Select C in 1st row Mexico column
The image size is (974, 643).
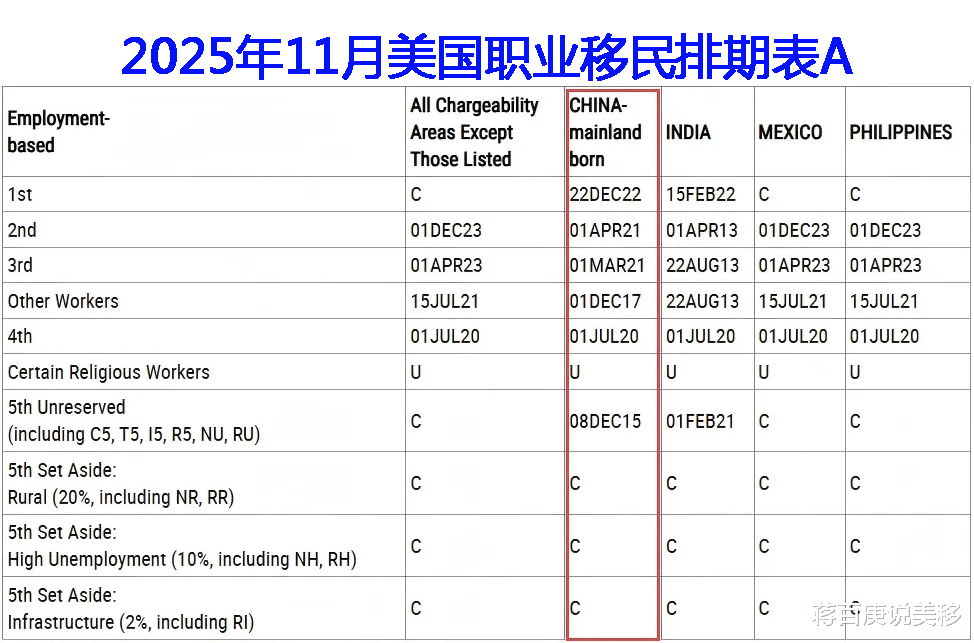pyautogui.click(x=764, y=194)
